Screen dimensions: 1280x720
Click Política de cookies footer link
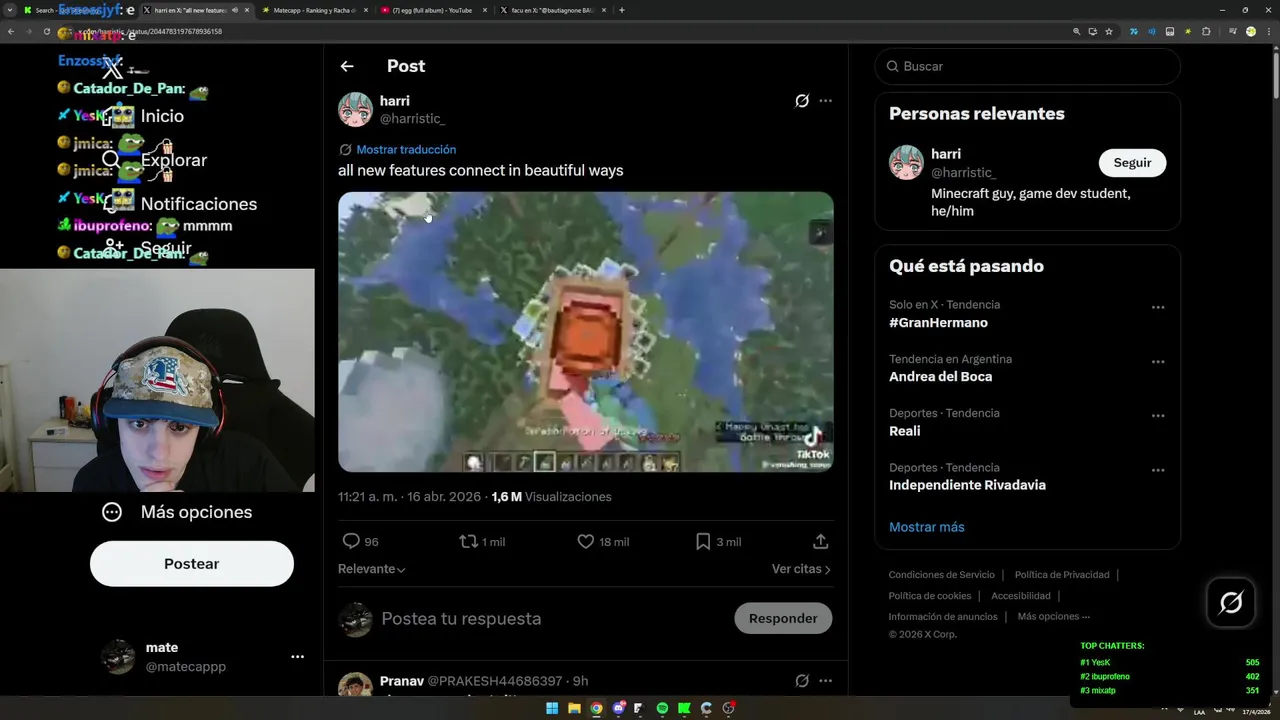click(x=930, y=596)
